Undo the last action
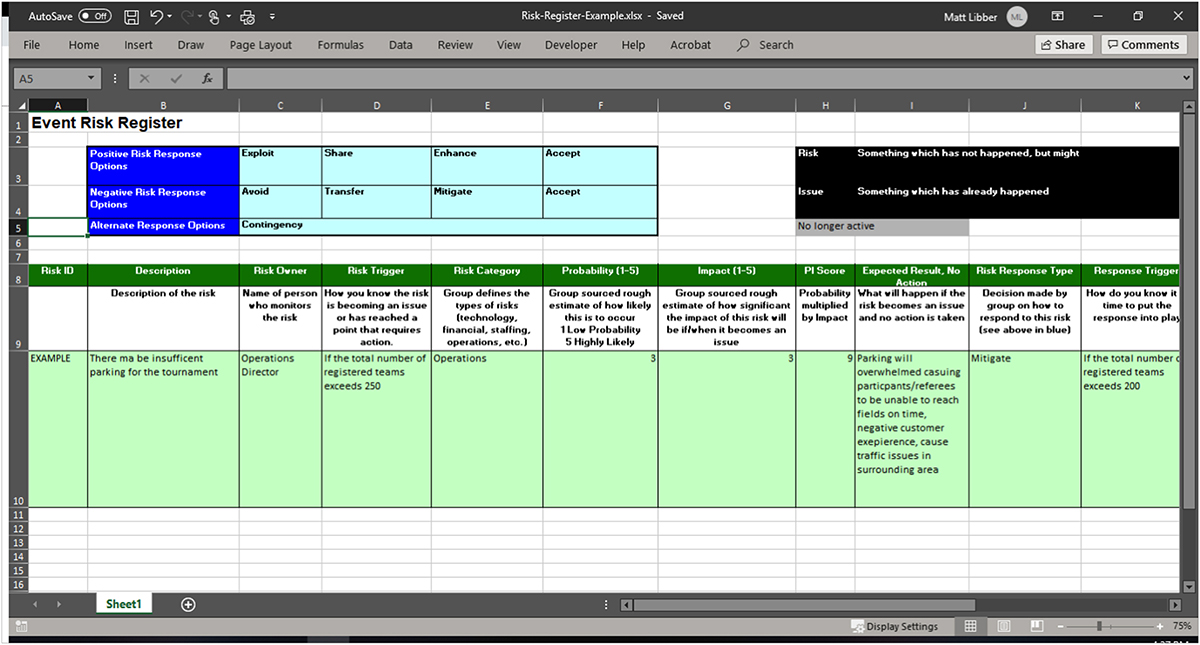Viewport: 1200px width, 645px height. [x=156, y=17]
